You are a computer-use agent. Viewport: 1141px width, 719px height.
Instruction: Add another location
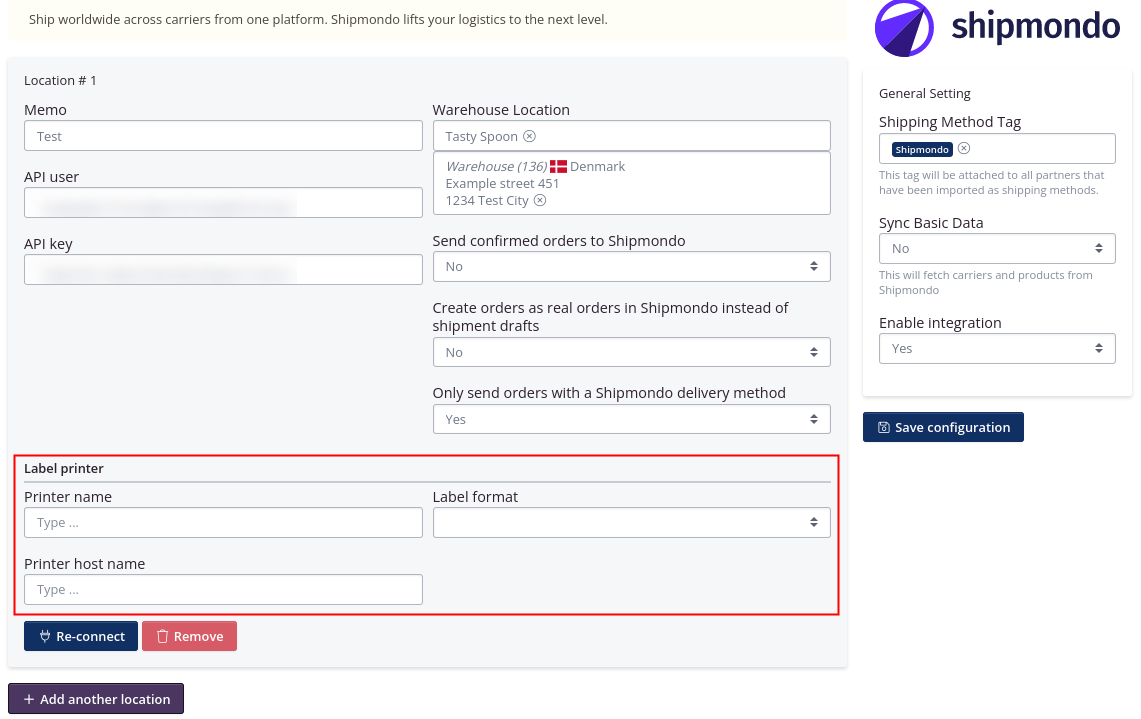96,700
